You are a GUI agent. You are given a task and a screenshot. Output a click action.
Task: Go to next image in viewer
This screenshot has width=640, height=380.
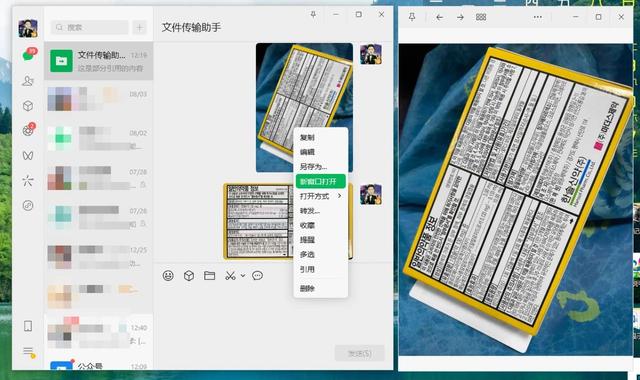[x=460, y=17]
